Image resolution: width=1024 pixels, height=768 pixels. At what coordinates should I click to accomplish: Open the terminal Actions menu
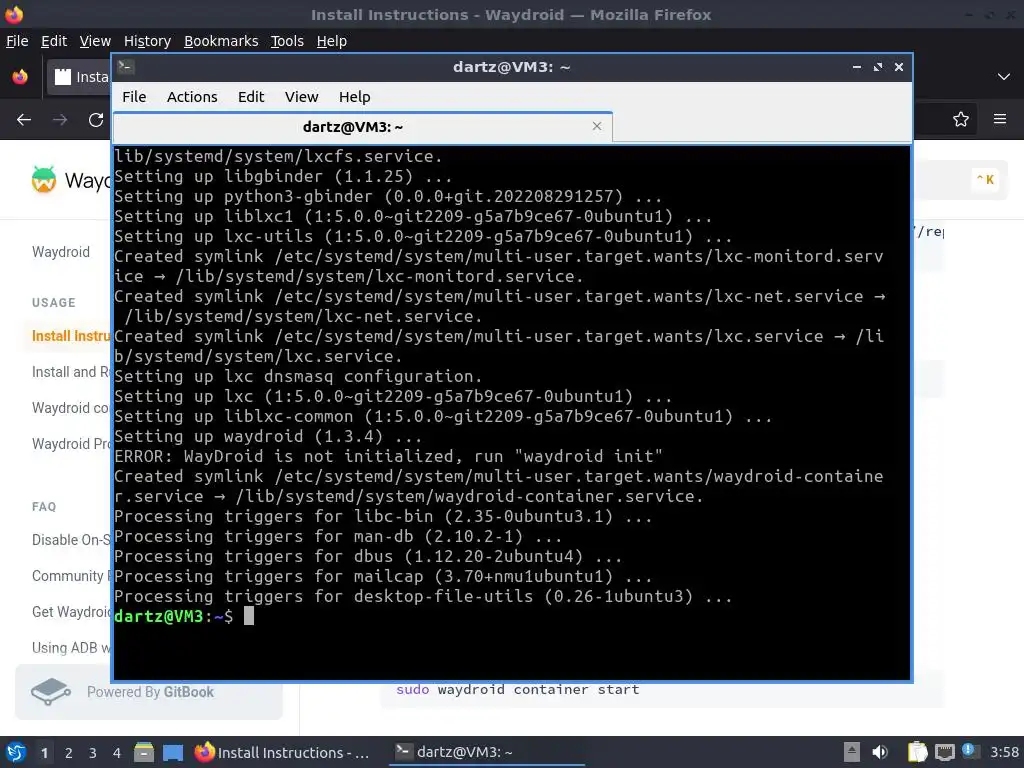tap(192, 97)
